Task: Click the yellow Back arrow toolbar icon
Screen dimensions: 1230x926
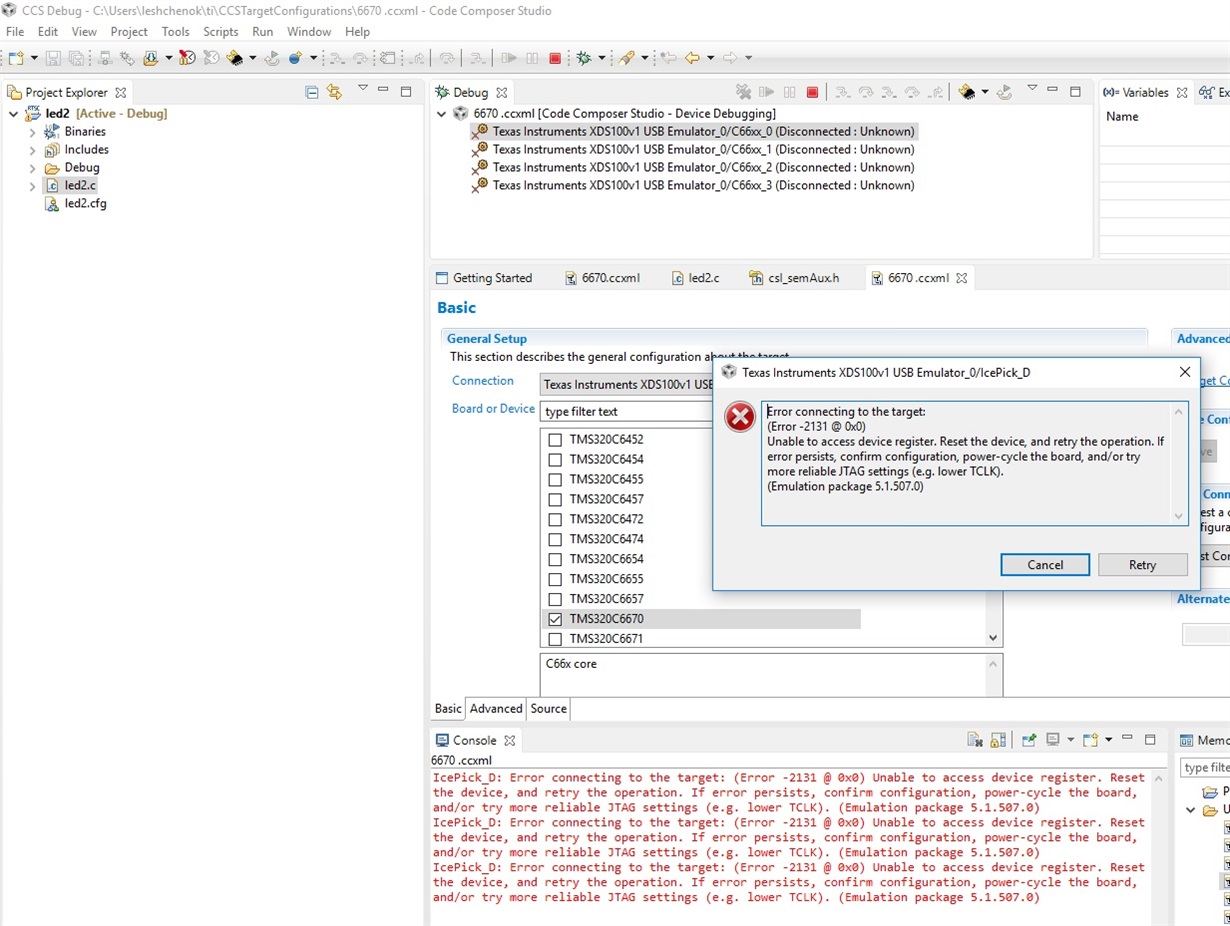Action: (x=692, y=58)
